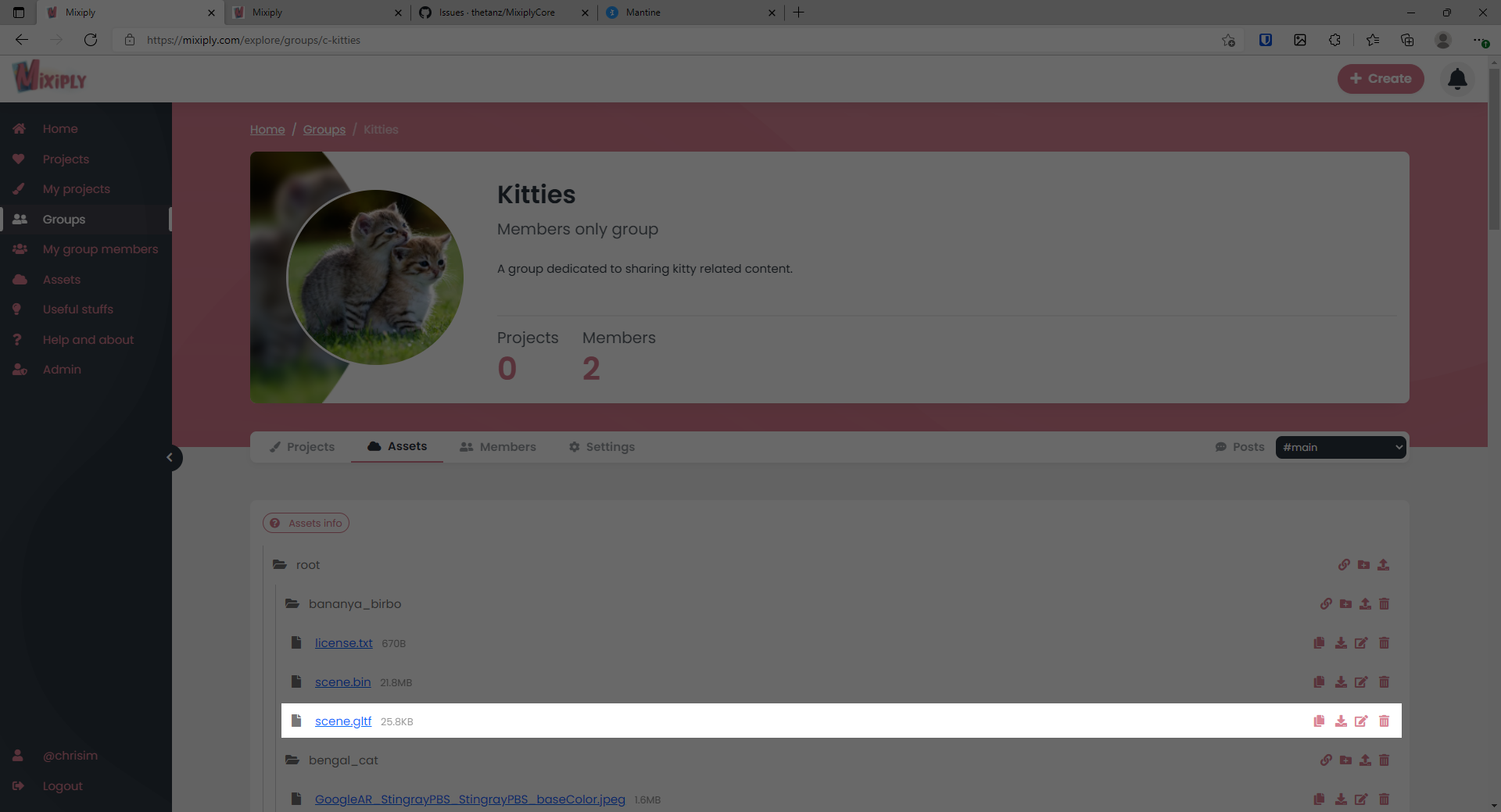1501x812 pixels.
Task: Go to Home in sidebar
Action: pyautogui.click(x=60, y=129)
